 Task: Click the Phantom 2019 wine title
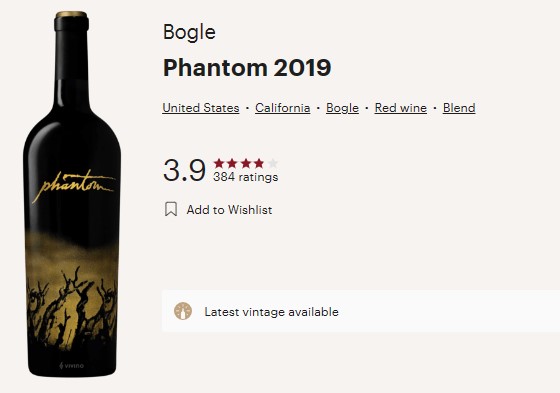pos(247,68)
